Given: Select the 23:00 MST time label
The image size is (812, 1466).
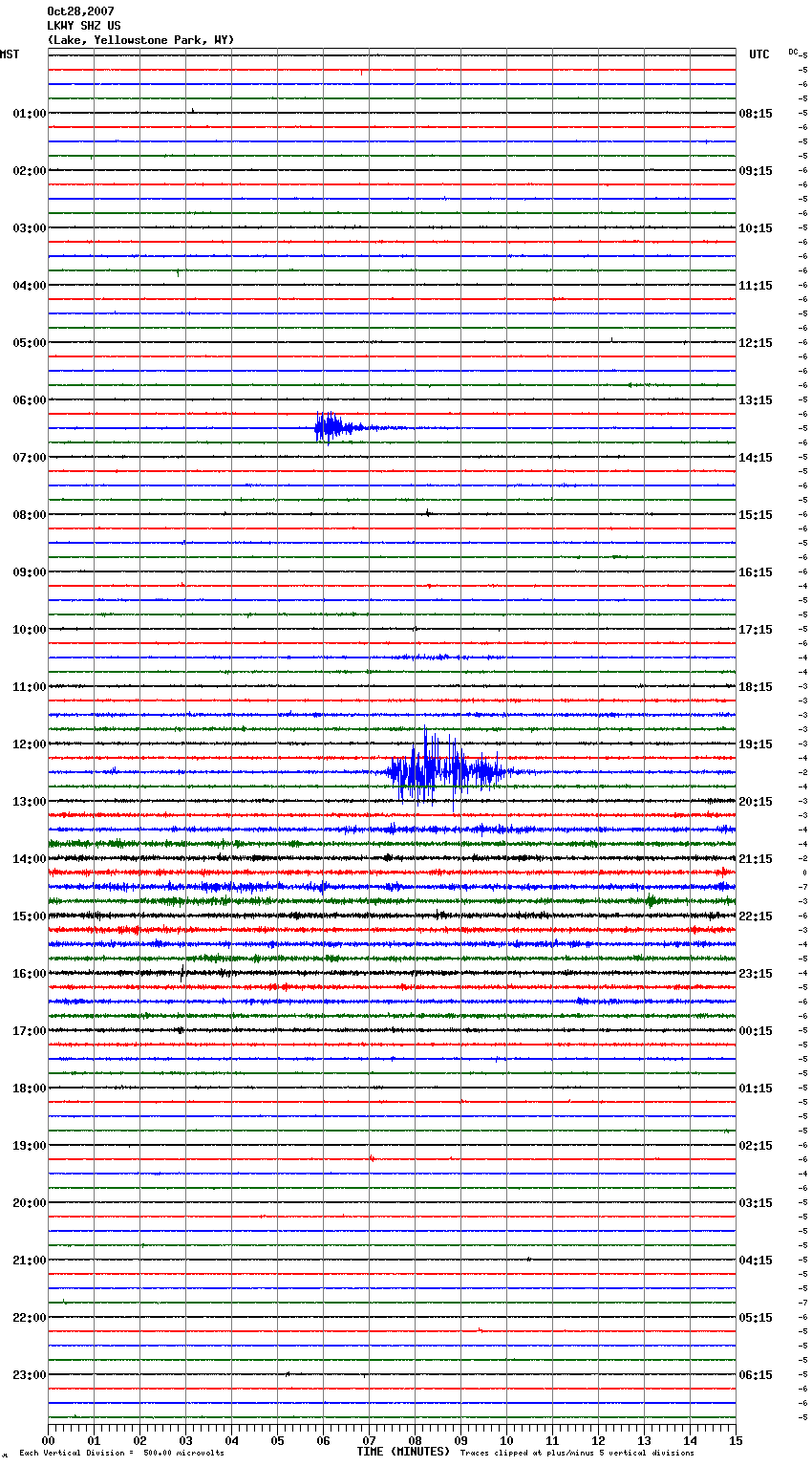Looking at the screenshot, I should coord(30,1375).
